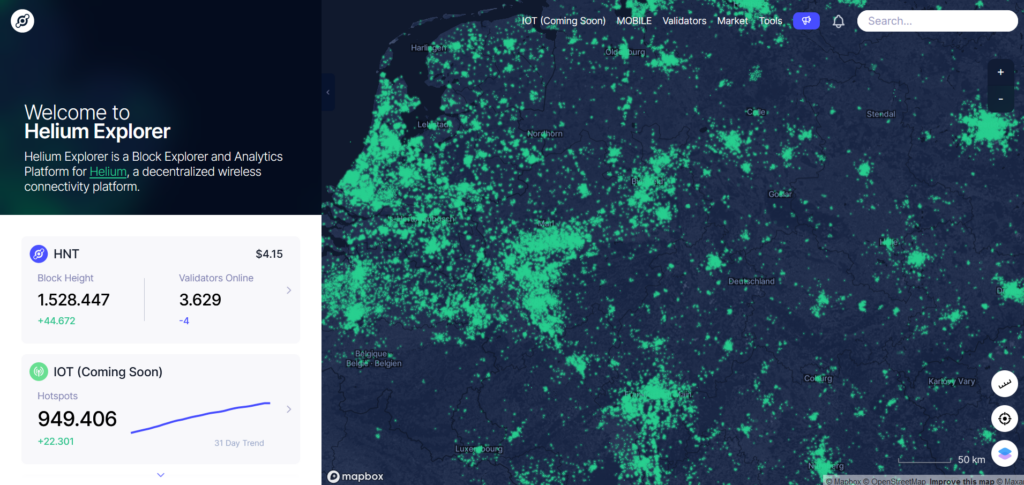Click the +44.672 block change
Screen dimensions: 1024x485
tap(56, 321)
